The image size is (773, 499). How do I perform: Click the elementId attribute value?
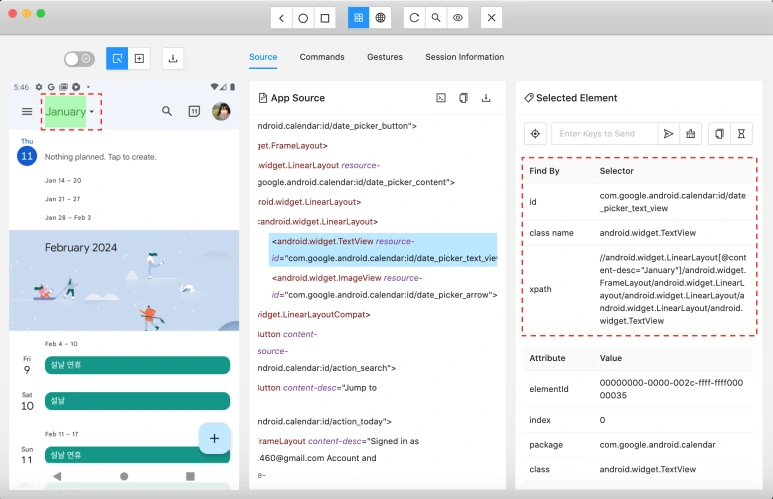671,389
